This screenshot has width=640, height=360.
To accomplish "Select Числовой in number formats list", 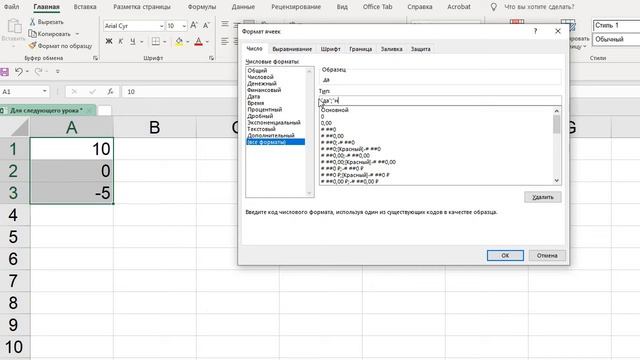I will 260,77.
